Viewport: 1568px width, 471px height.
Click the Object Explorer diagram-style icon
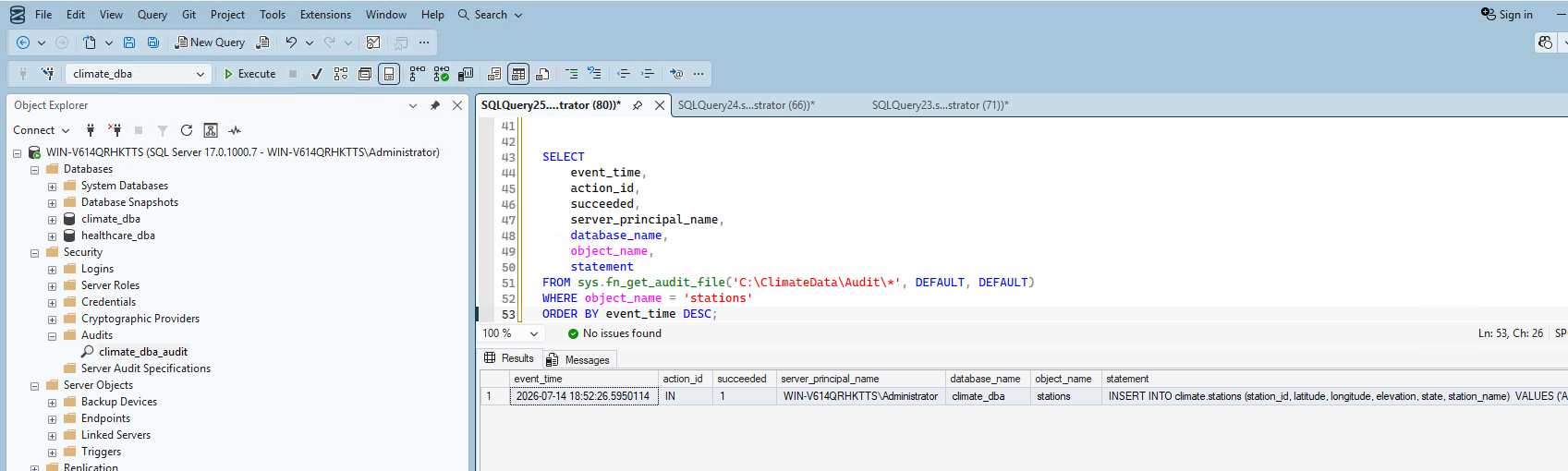pyautogui.click(x=211, y=130)
